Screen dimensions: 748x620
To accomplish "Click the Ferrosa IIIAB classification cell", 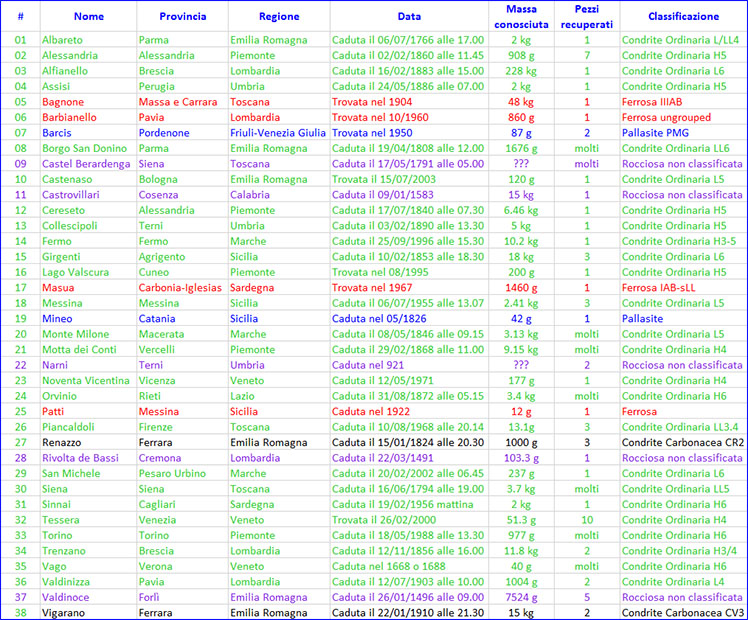I will (656, 102).
